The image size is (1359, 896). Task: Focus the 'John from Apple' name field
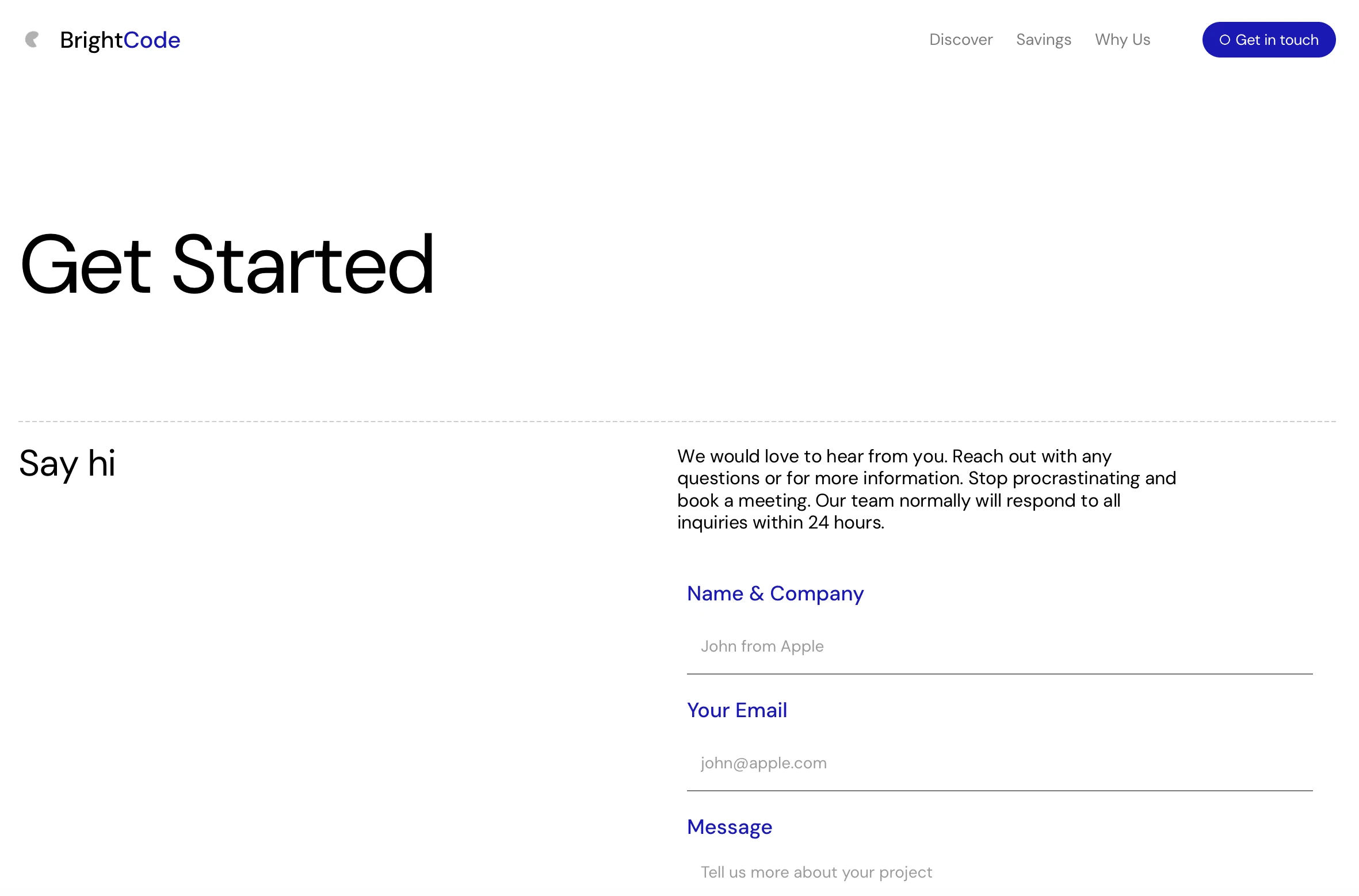pyautogui.click(x=999, y=646)
